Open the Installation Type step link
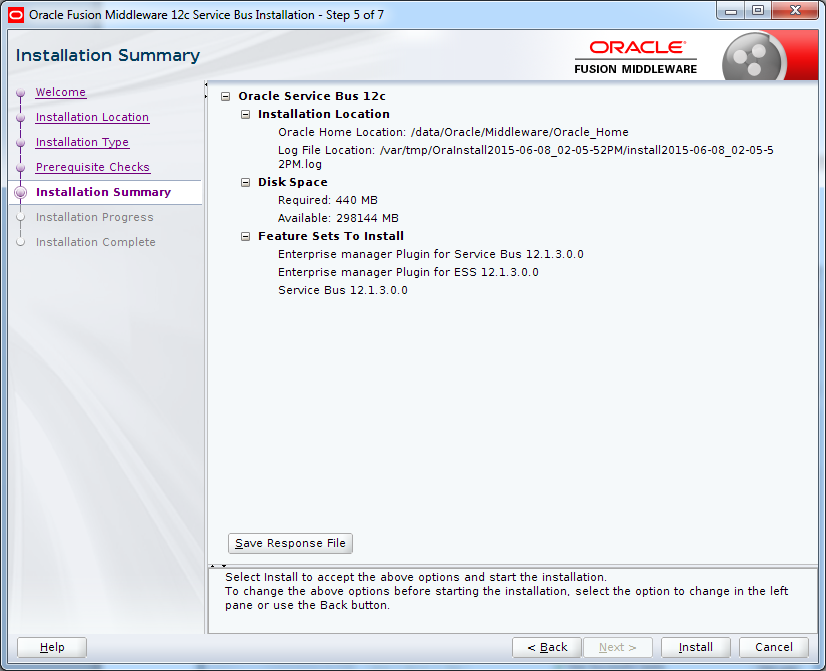Viewport: 826px width, 671px height. point(82,142)
